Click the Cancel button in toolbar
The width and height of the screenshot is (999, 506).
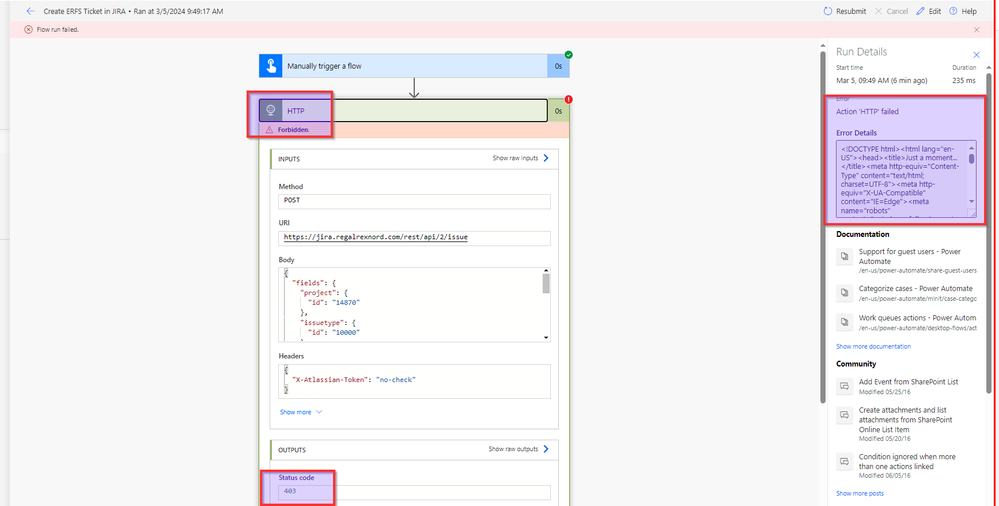[x=891, y=11]
